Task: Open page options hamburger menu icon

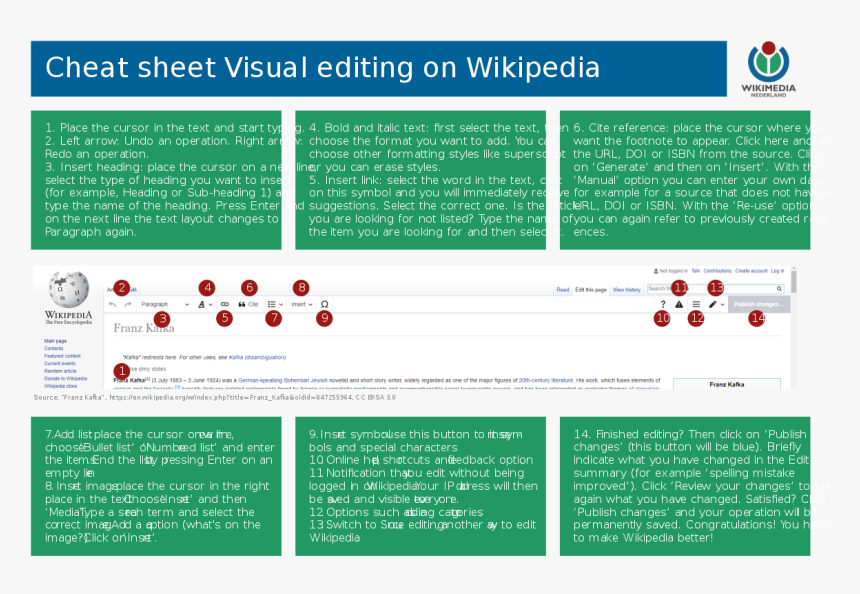Action: [x=696, y=304]
